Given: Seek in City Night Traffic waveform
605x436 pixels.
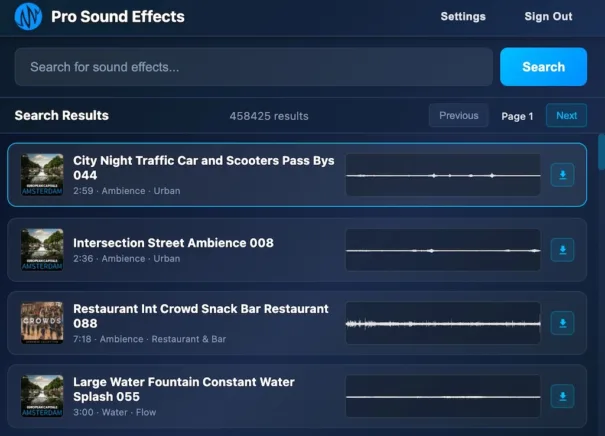Looking at the screenshot, I should pos(443,175).
